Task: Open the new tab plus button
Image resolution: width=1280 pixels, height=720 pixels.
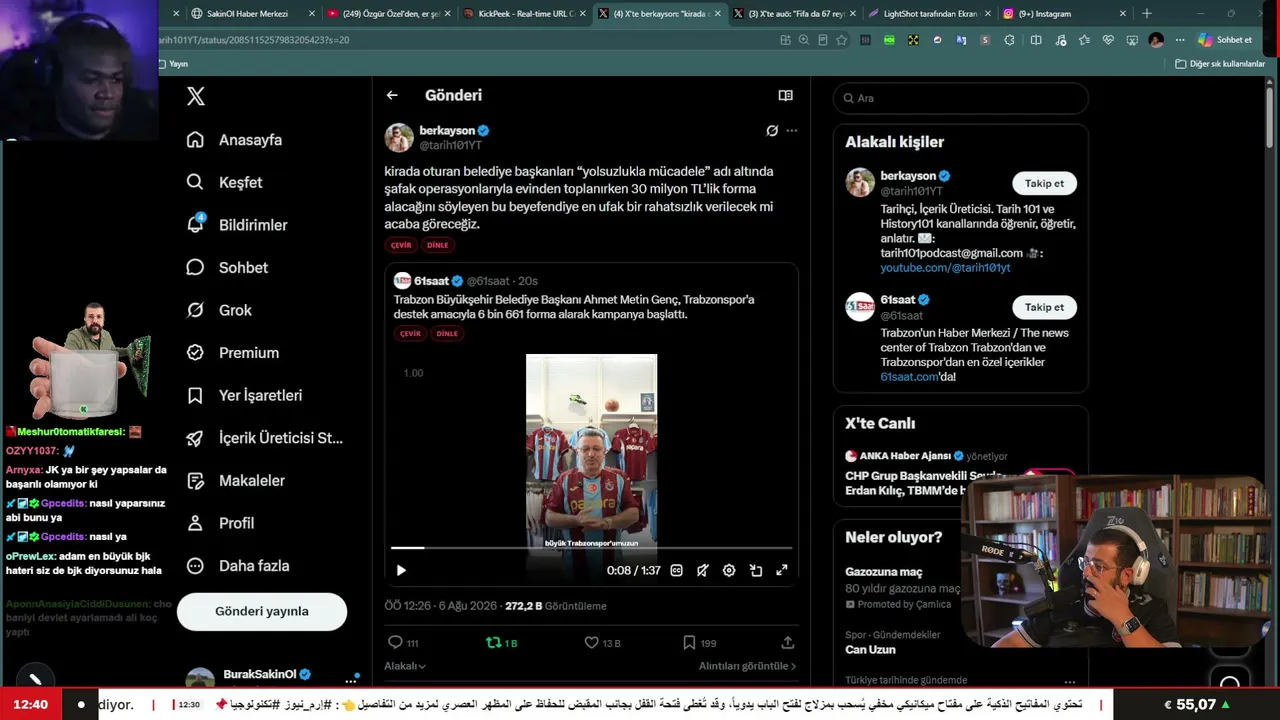Action: pos(1147,14)
